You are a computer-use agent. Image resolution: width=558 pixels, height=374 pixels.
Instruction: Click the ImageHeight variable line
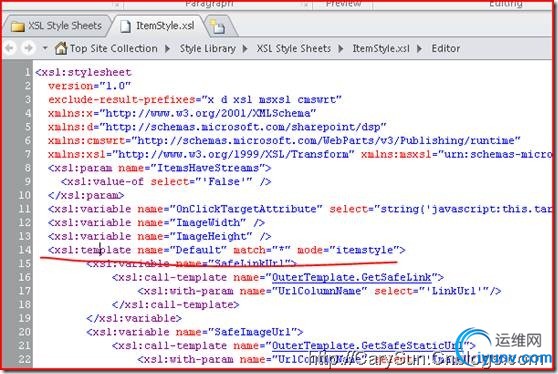[159, 236]
